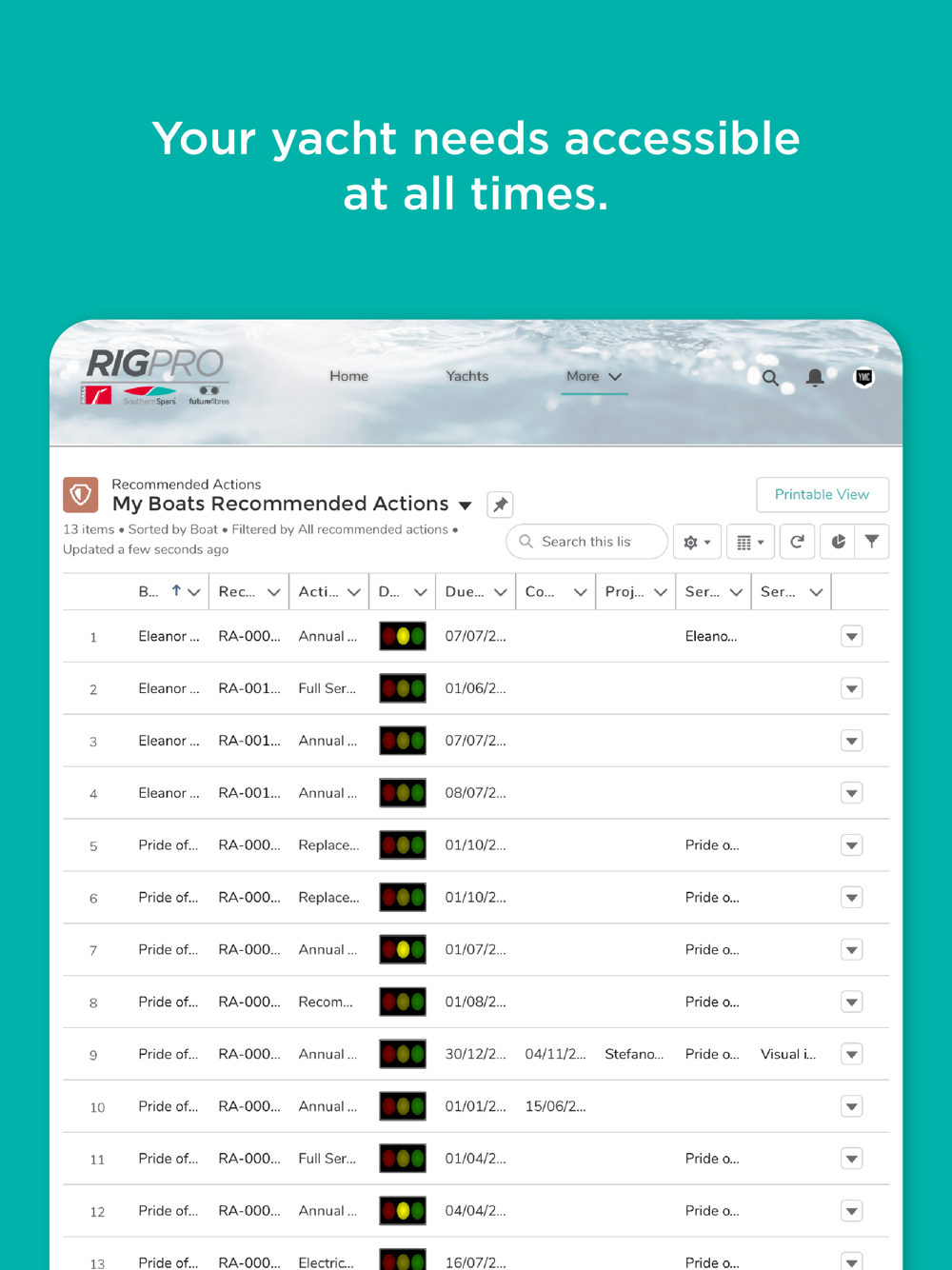This screenshot has height=1270, width=952.
Task: Open the Visual i... service link in row 9
Action: tap(788, 1054)
